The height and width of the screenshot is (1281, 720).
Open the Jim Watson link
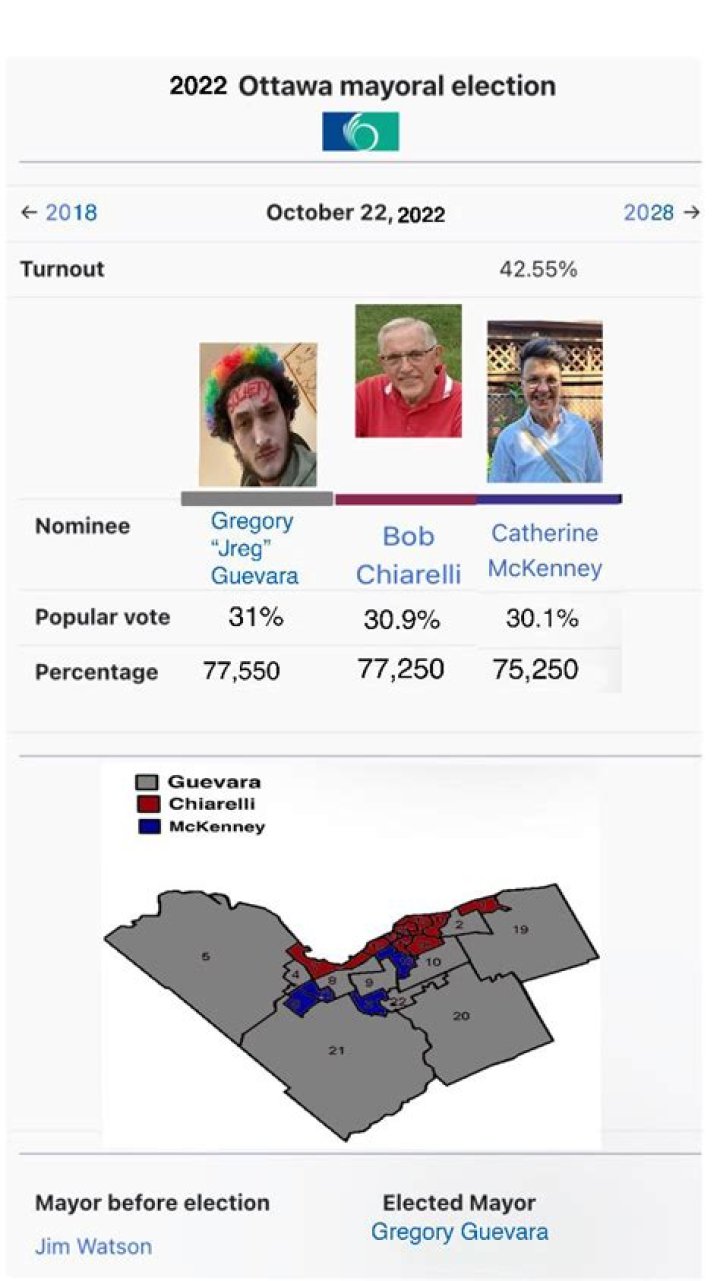tap(93, 1247)
